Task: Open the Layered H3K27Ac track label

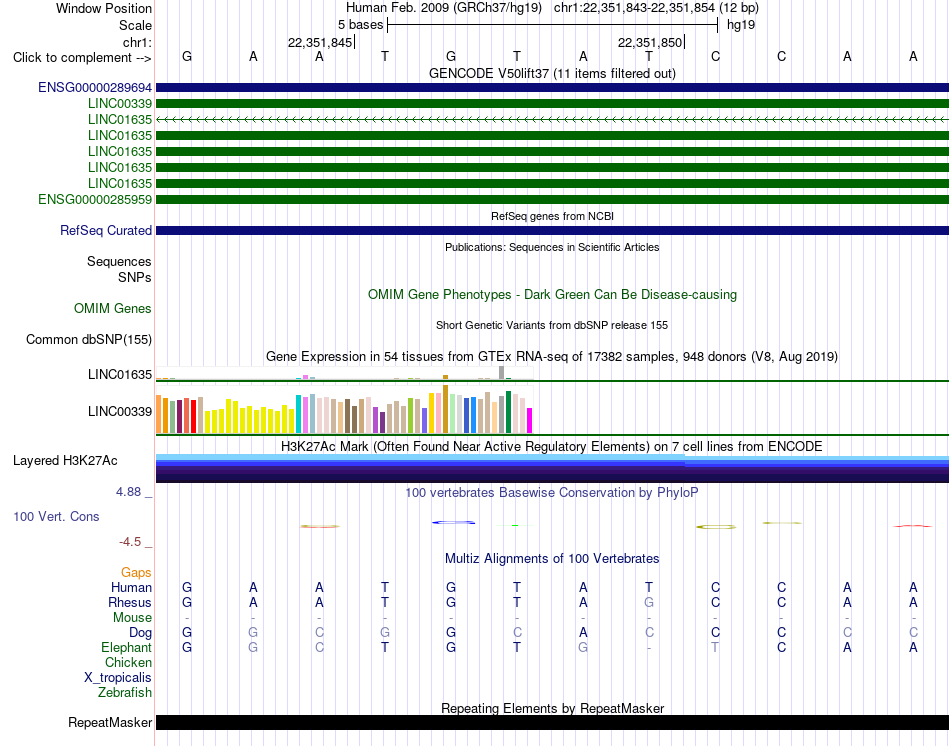Action: [x=65, y=461]
